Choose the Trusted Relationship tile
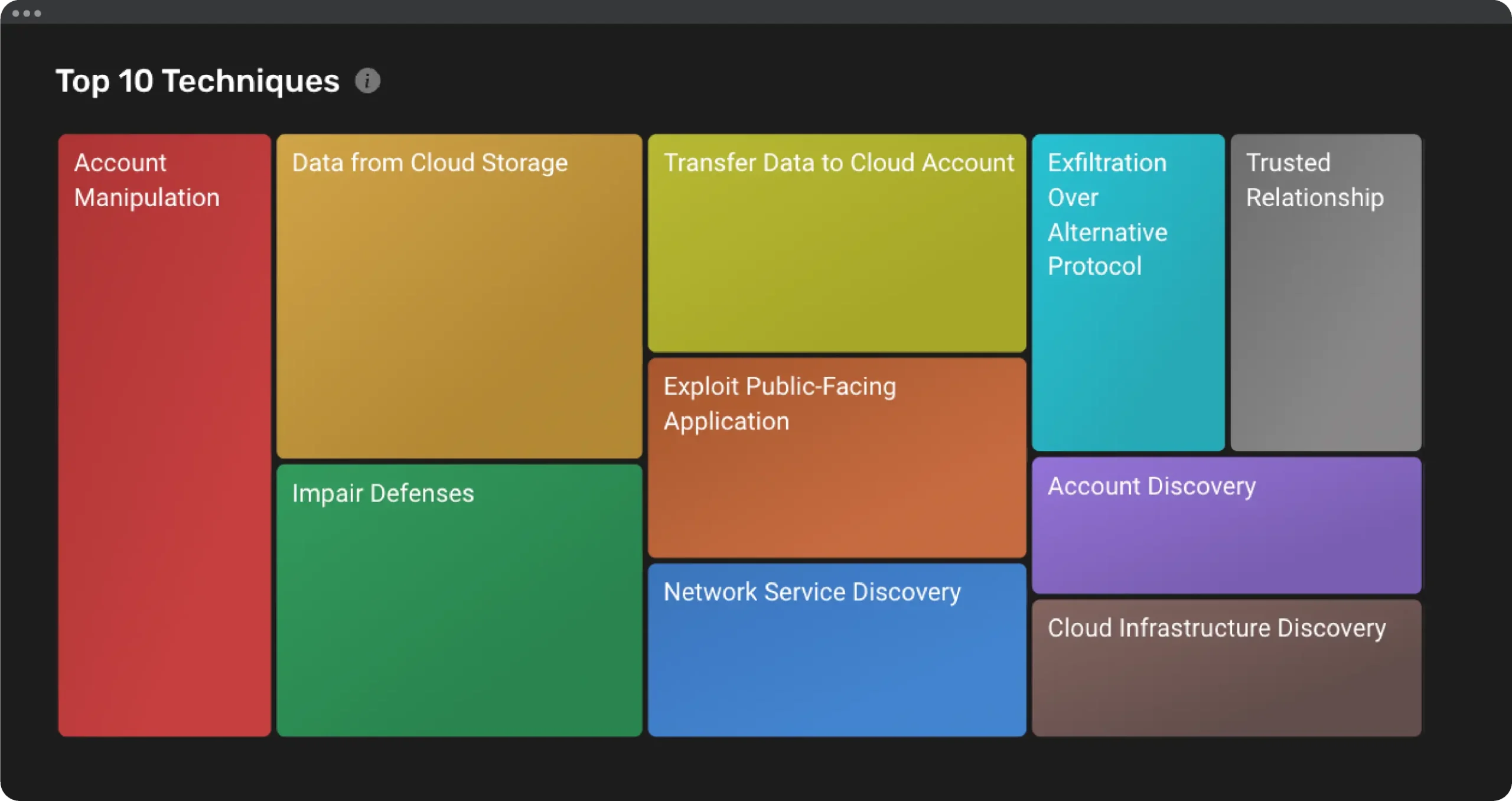 pyautogui.click(x=1326, y=292)
